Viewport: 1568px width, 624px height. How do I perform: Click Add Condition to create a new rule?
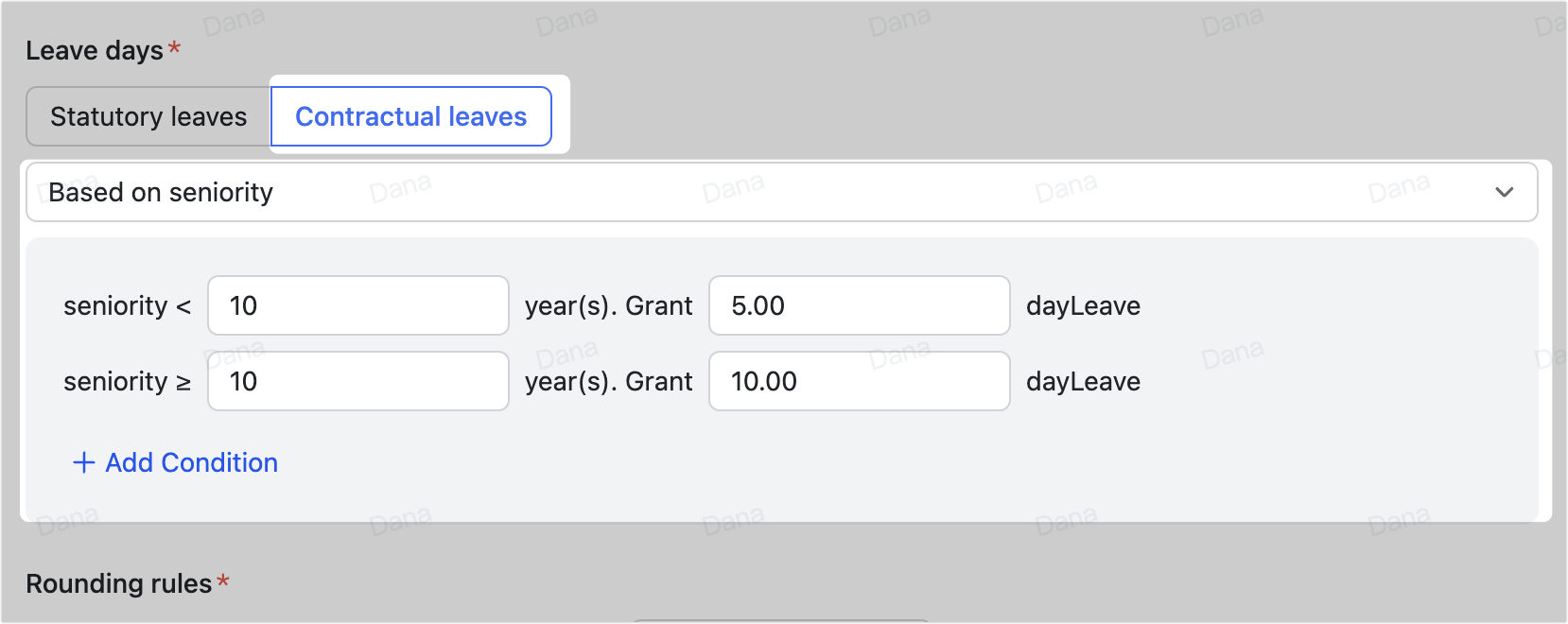tap(175, 463)
